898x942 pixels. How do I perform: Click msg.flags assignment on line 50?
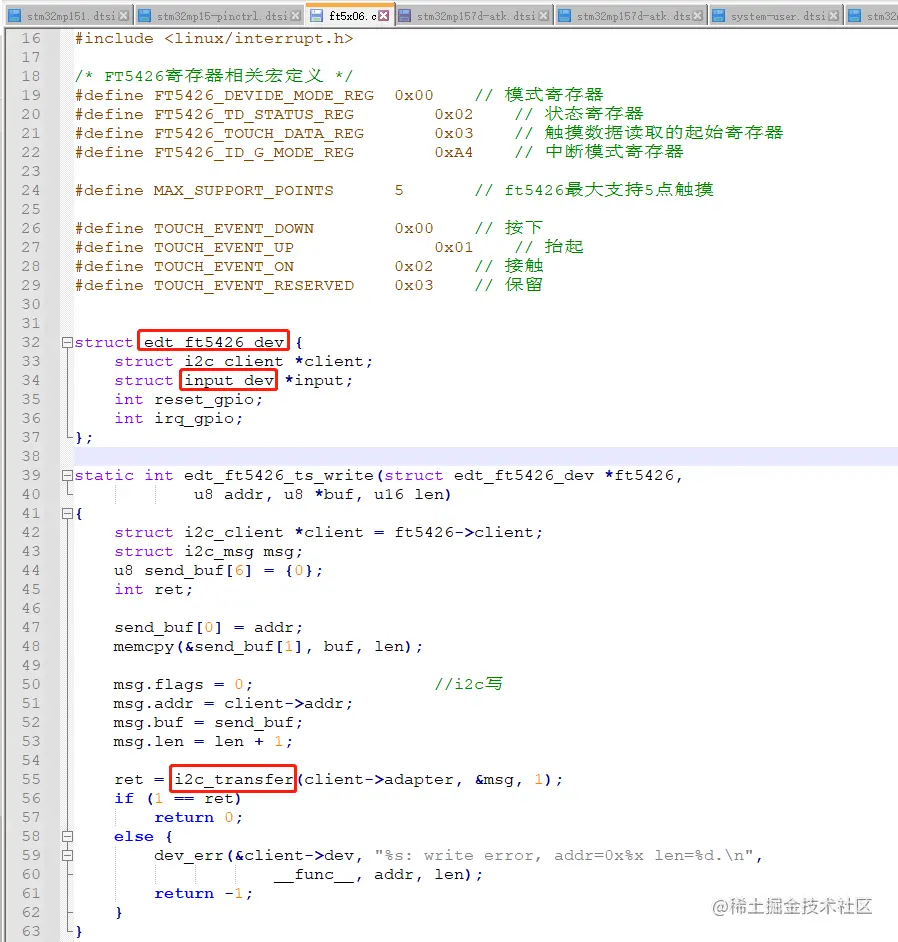point(183,685)
